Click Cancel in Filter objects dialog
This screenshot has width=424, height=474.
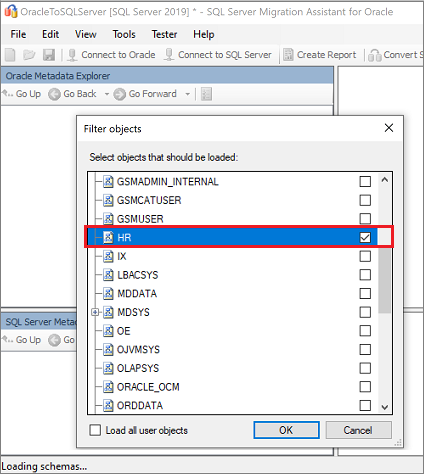click(358, 430)
